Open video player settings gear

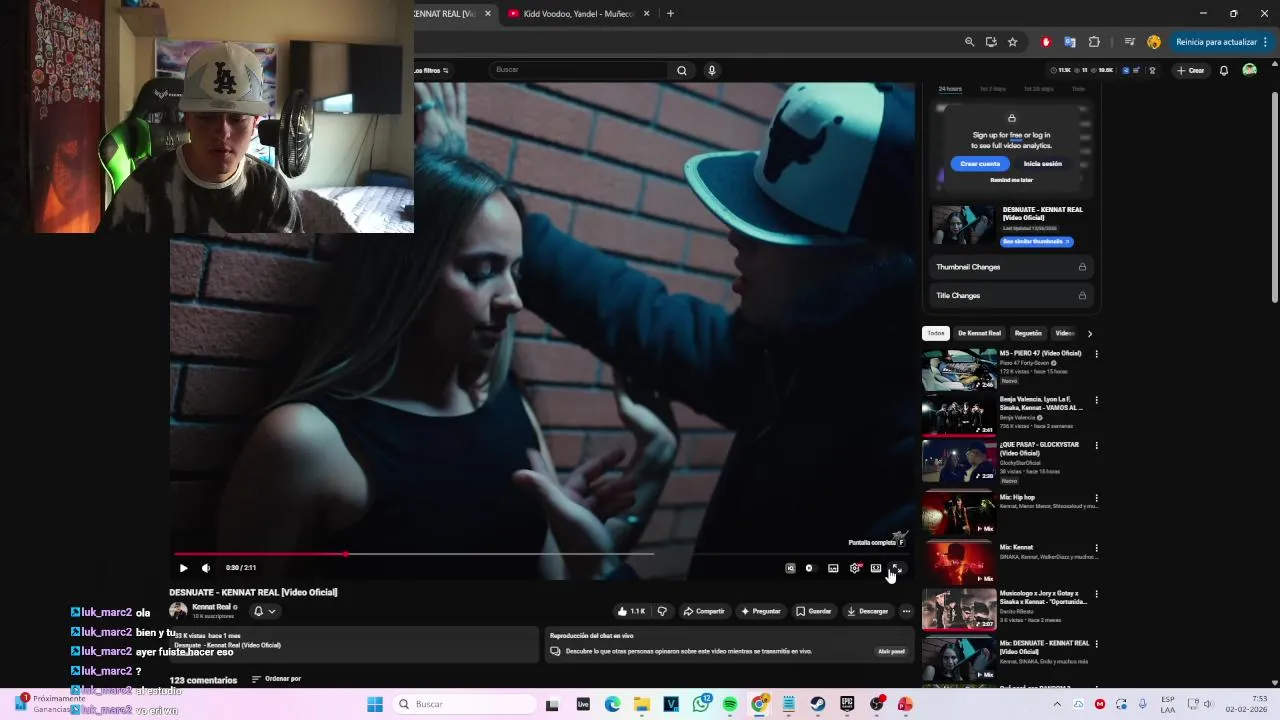click(x=855, y=568)
